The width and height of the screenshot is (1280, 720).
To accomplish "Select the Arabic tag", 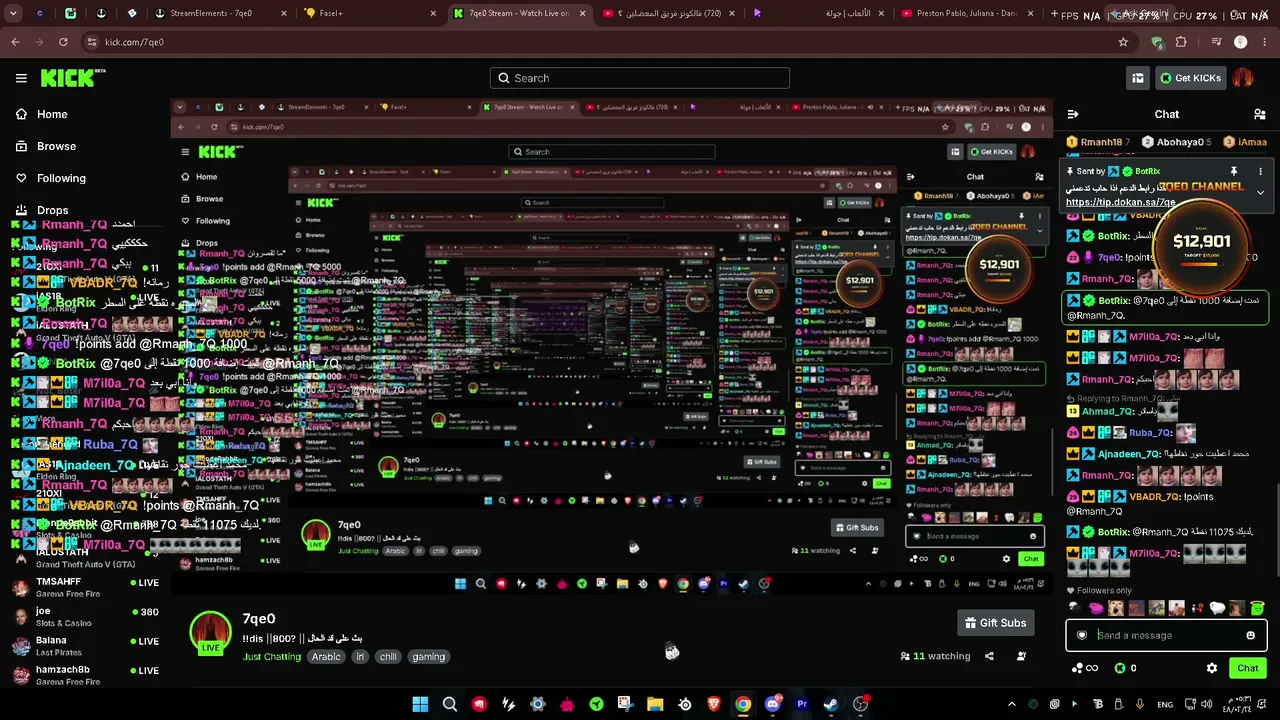I will (326, 657).
